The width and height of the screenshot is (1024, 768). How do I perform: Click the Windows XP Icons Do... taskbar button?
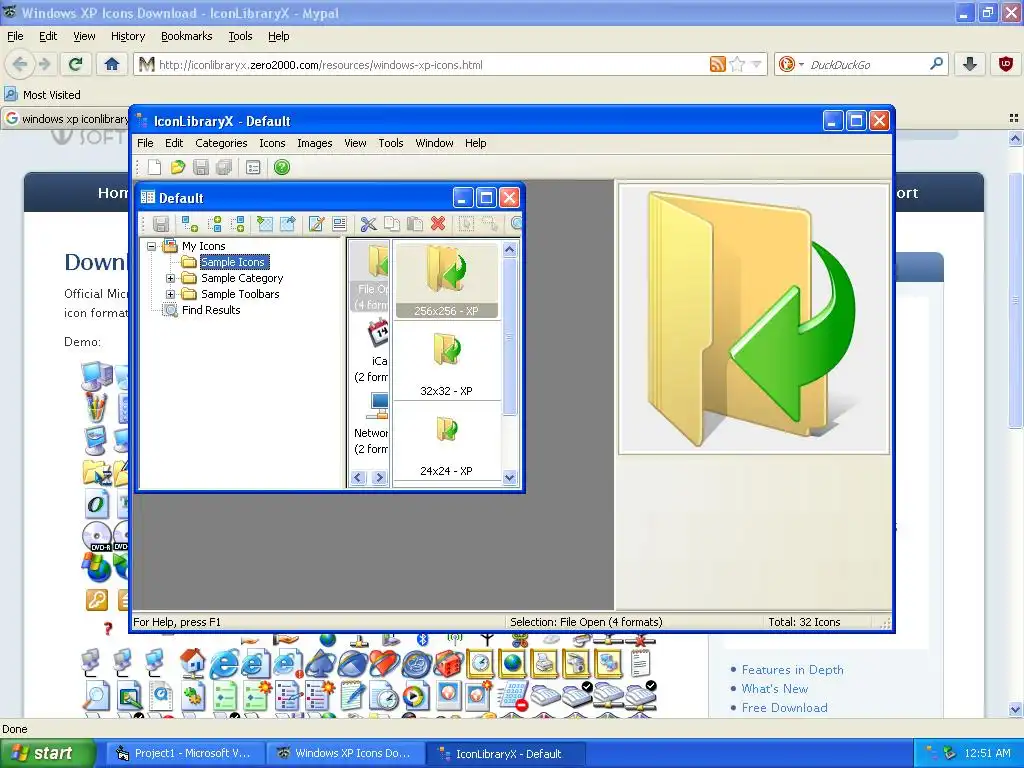pyautogui.click(x=345, y=753)
